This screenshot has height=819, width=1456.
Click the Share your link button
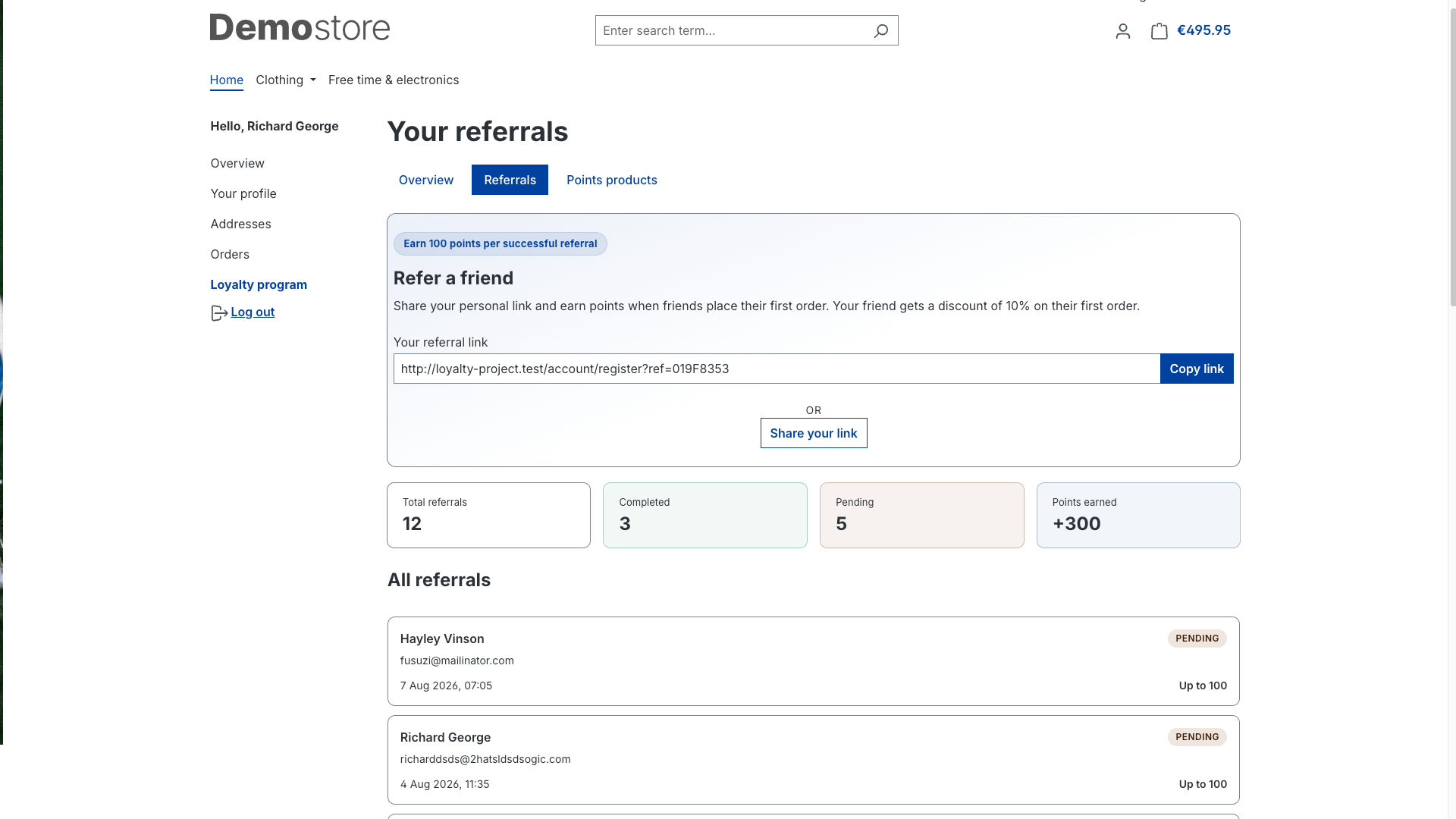click(814, 433)
